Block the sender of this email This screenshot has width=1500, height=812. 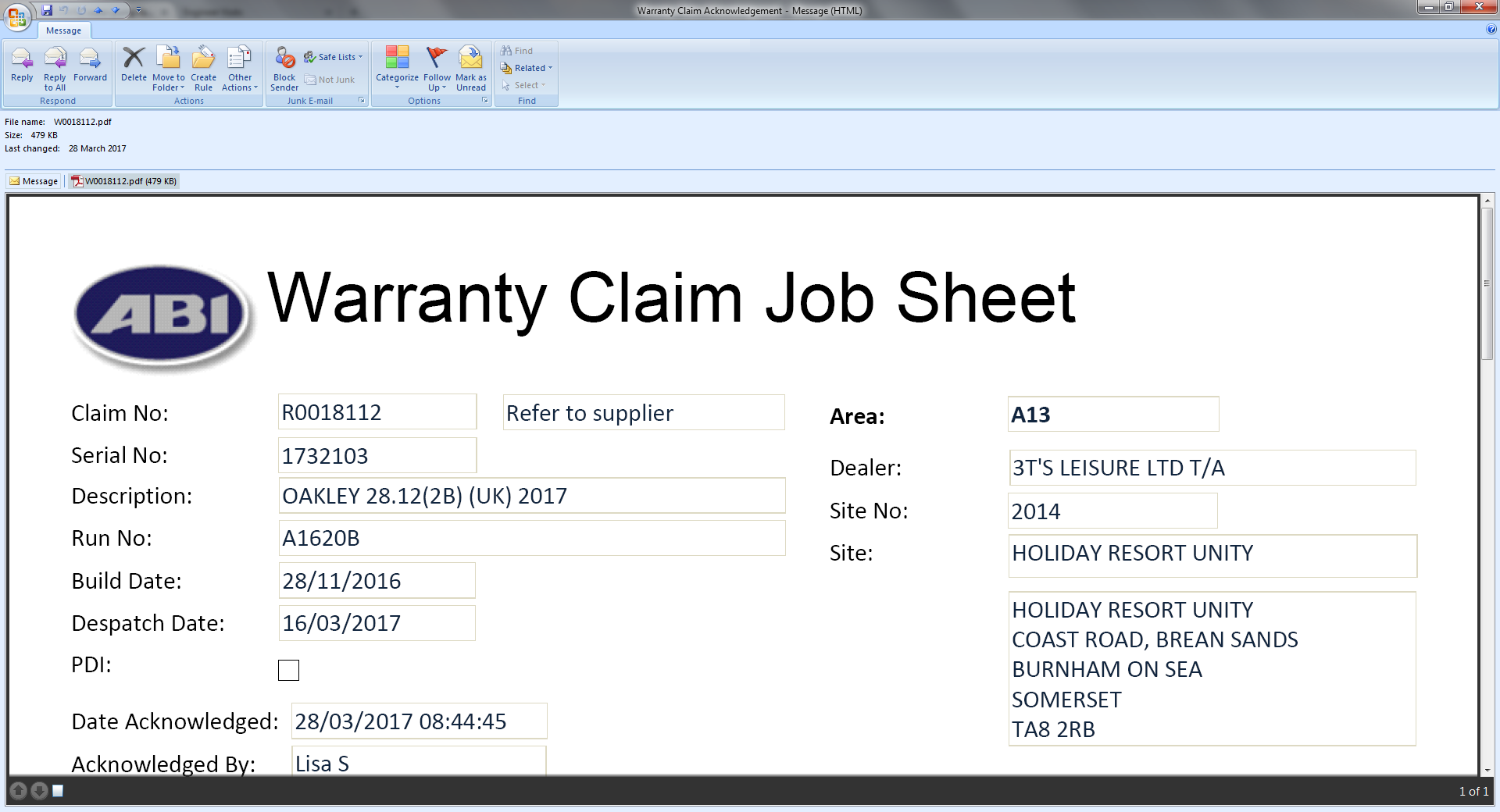coord(284,69)
